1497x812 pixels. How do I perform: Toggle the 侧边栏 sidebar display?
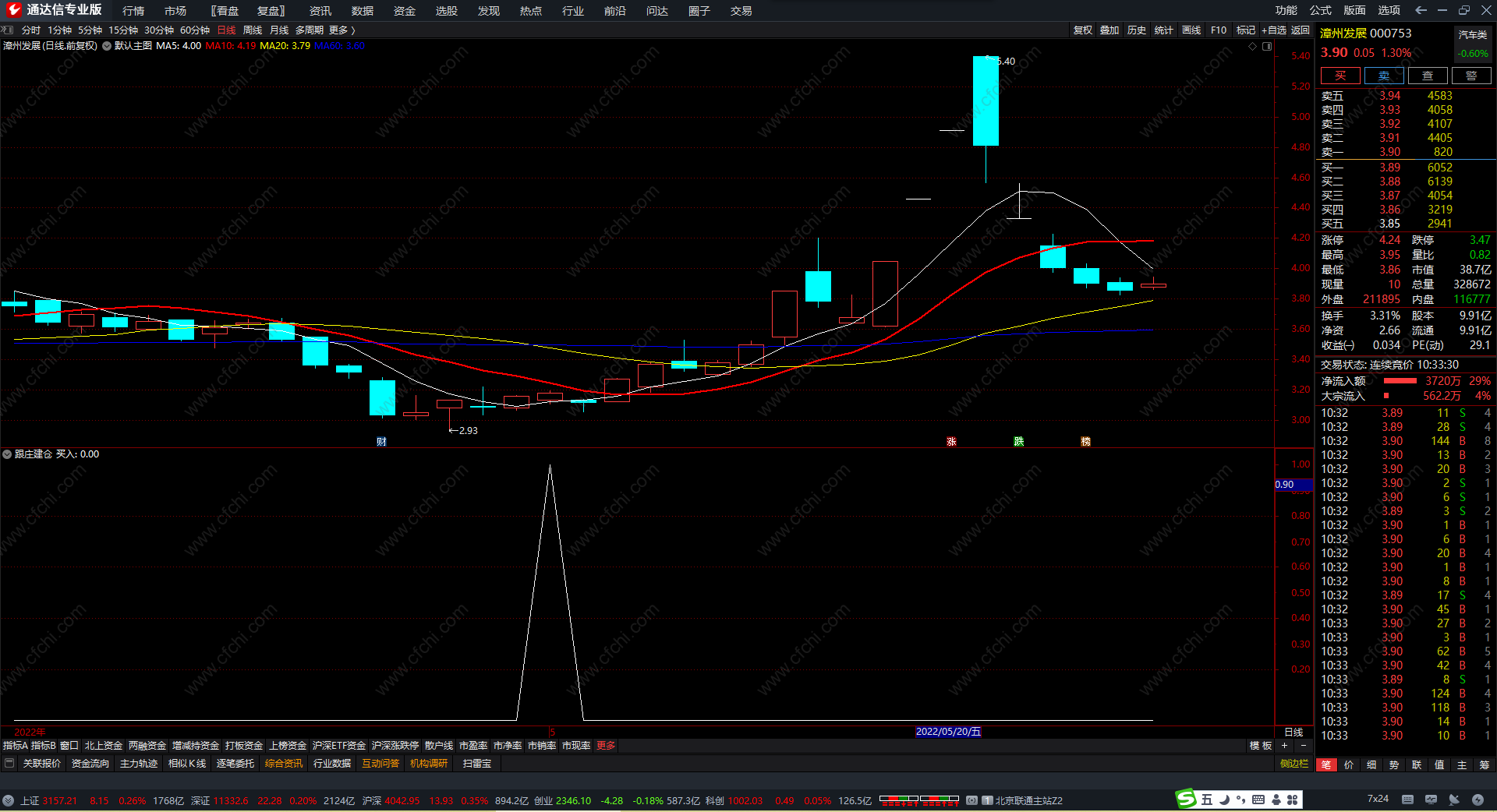coord(1294,764)
